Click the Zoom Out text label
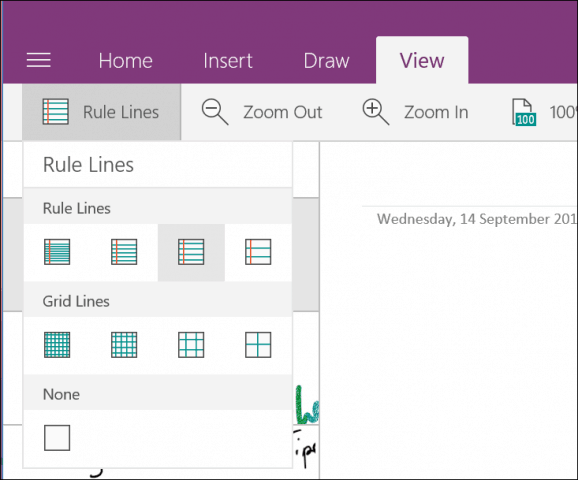 [x=283, y=112]
